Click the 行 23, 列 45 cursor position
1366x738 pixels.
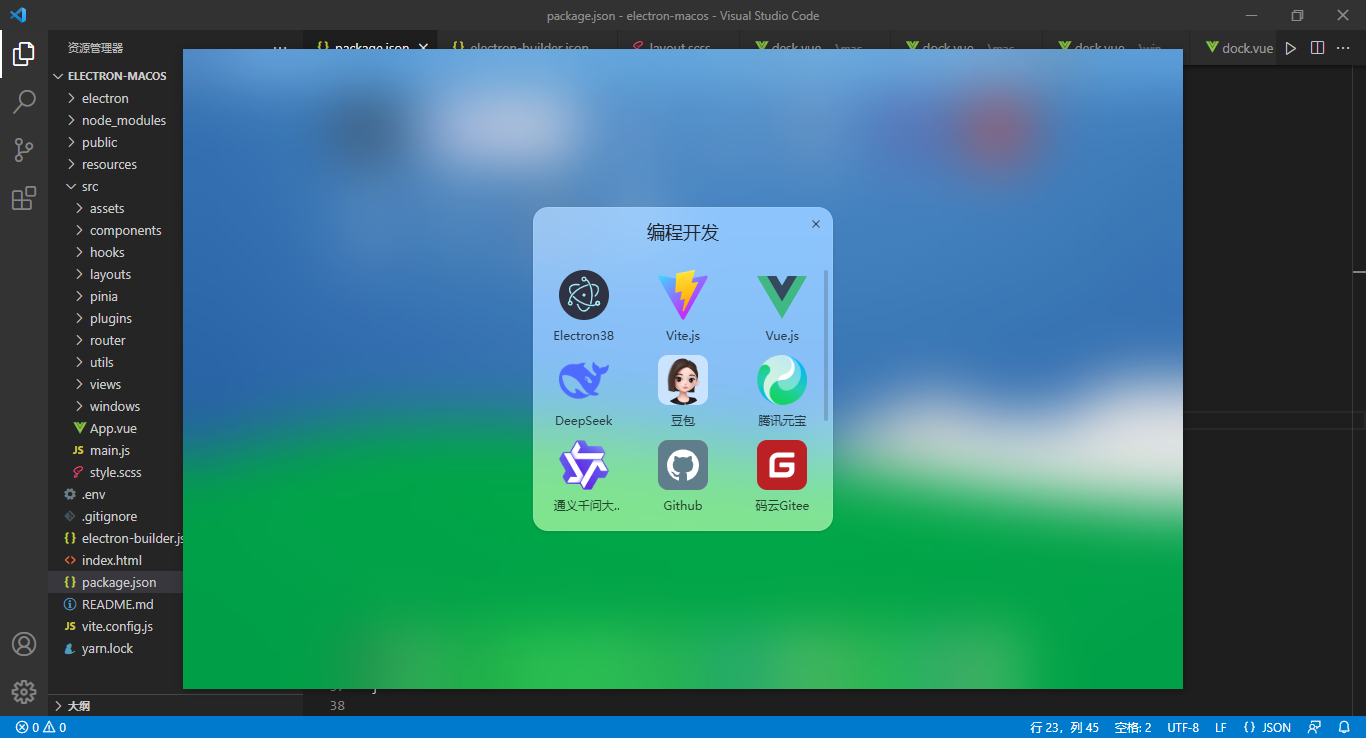pos(1064,727)
